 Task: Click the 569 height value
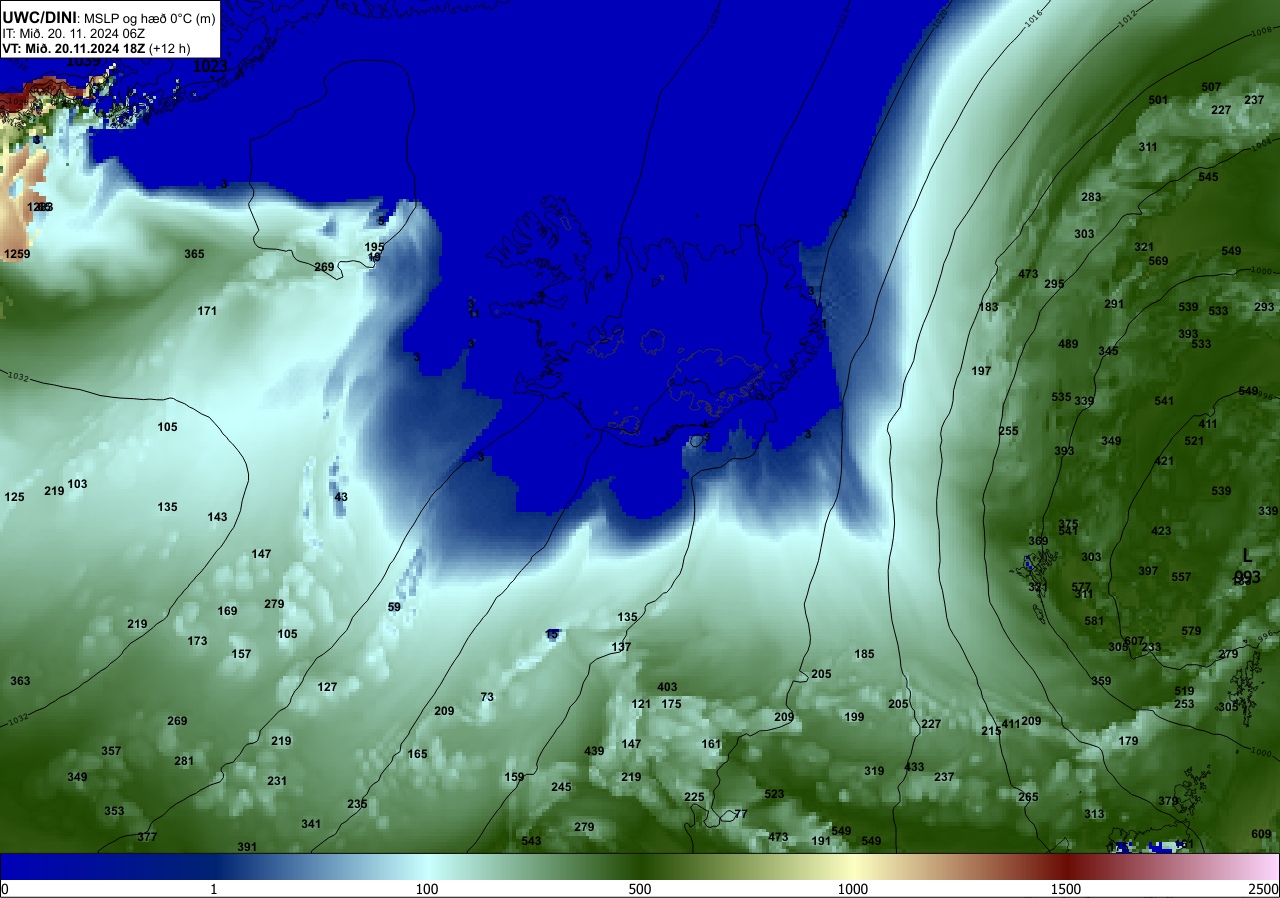click(x=1158, y=261)
